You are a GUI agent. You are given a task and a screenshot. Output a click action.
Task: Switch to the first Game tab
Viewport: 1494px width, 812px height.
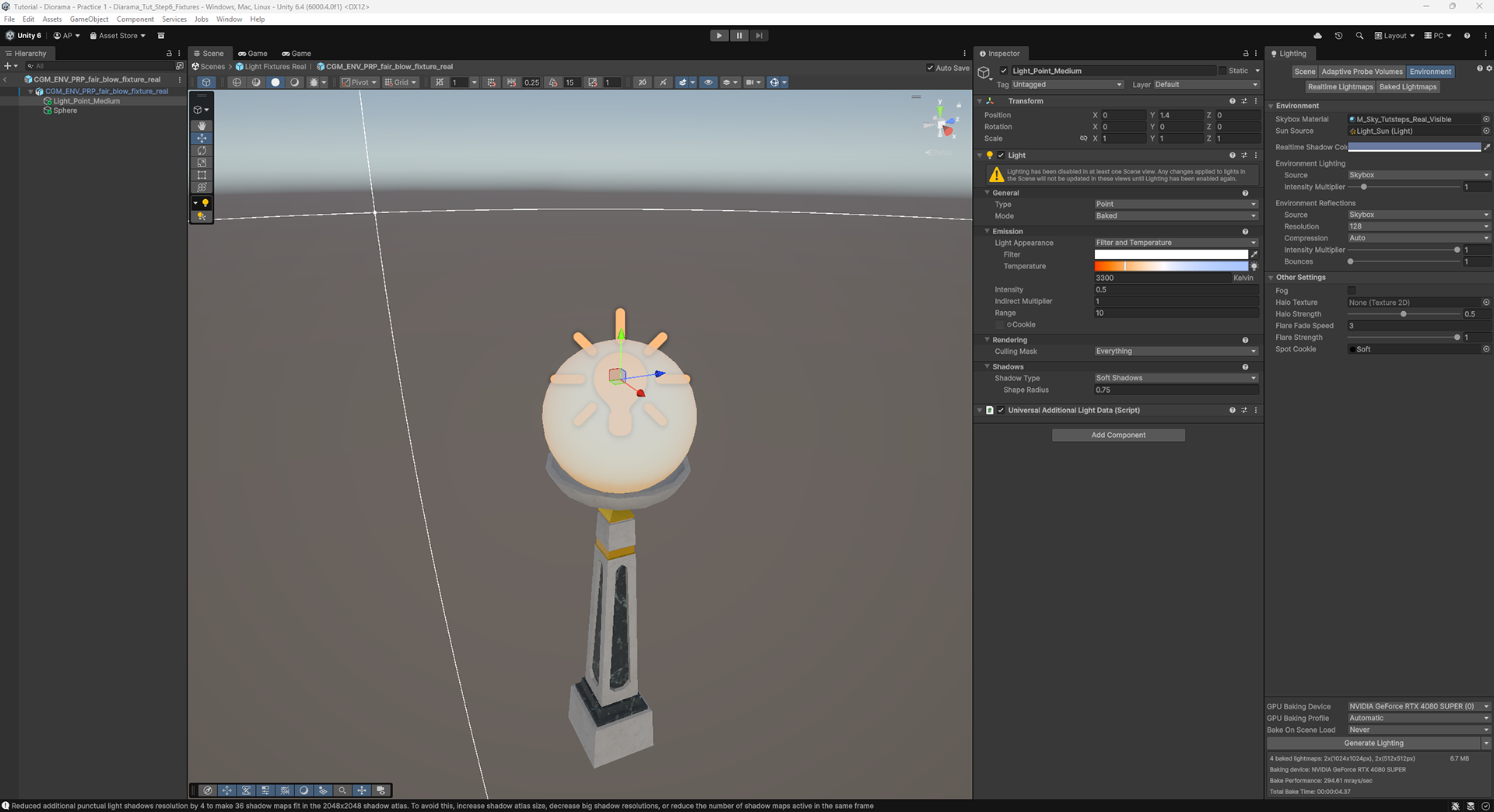[x=253, y=54]
